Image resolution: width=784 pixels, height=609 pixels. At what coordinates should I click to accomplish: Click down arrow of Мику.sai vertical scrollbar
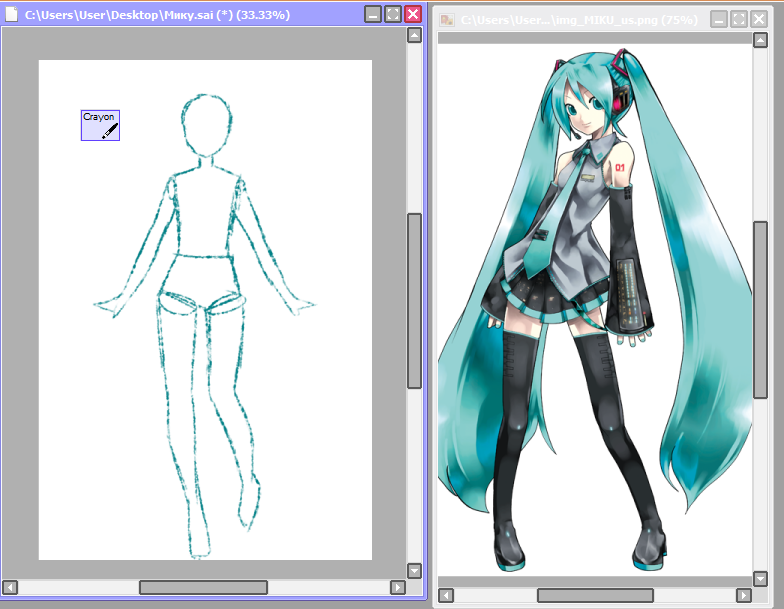(x=414, y=570)
